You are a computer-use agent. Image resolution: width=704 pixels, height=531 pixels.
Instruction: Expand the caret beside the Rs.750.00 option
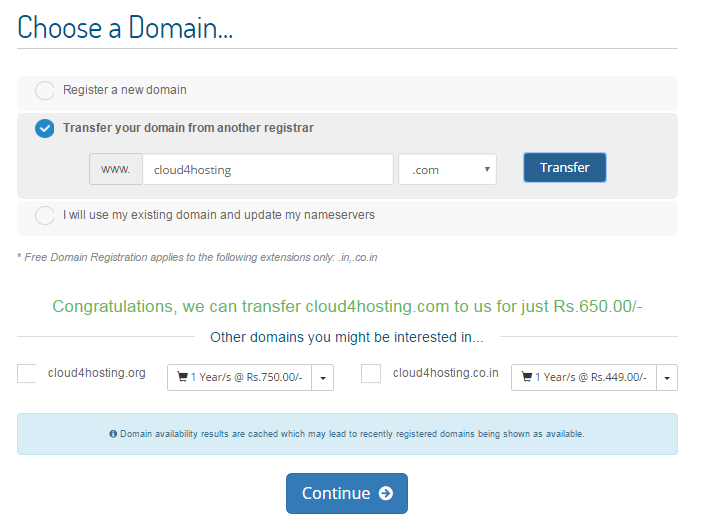pyautogui.click(x=322, y=378)
